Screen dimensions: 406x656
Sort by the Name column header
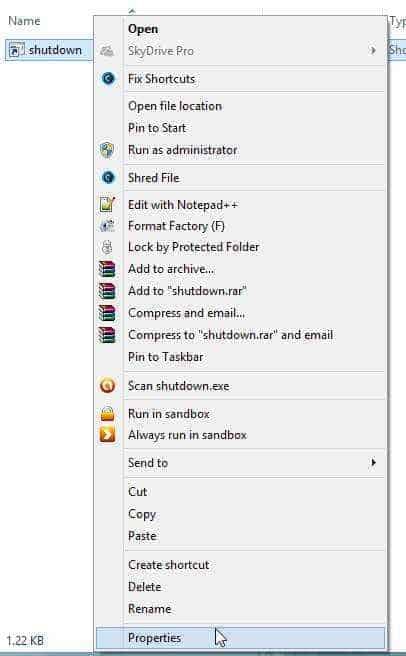(x=24, y=20)
